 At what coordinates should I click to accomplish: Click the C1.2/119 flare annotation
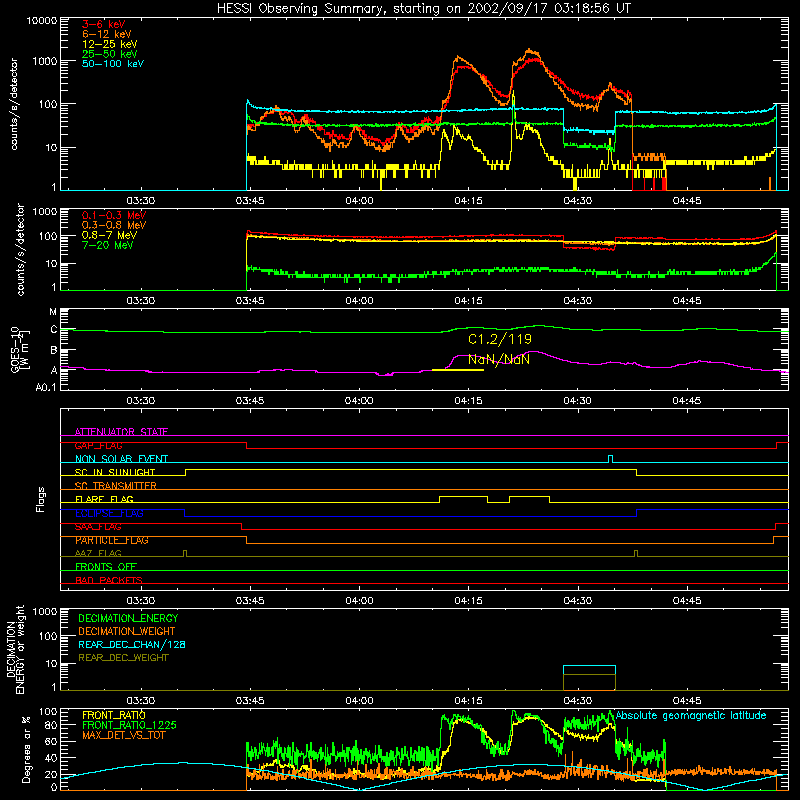tap(500, 339)
